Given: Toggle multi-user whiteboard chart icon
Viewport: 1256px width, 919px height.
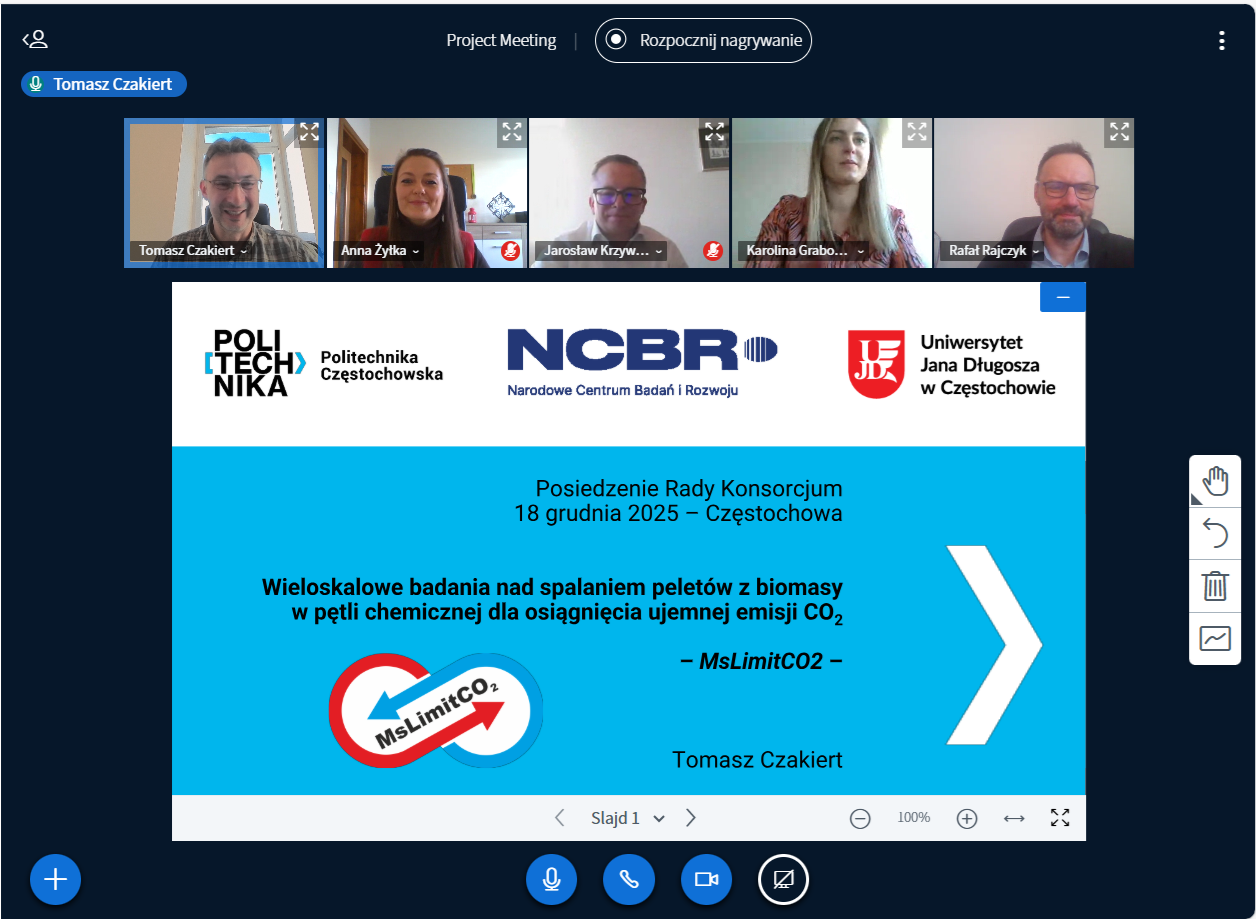Looking at the screenshot, I should 1214,638.
